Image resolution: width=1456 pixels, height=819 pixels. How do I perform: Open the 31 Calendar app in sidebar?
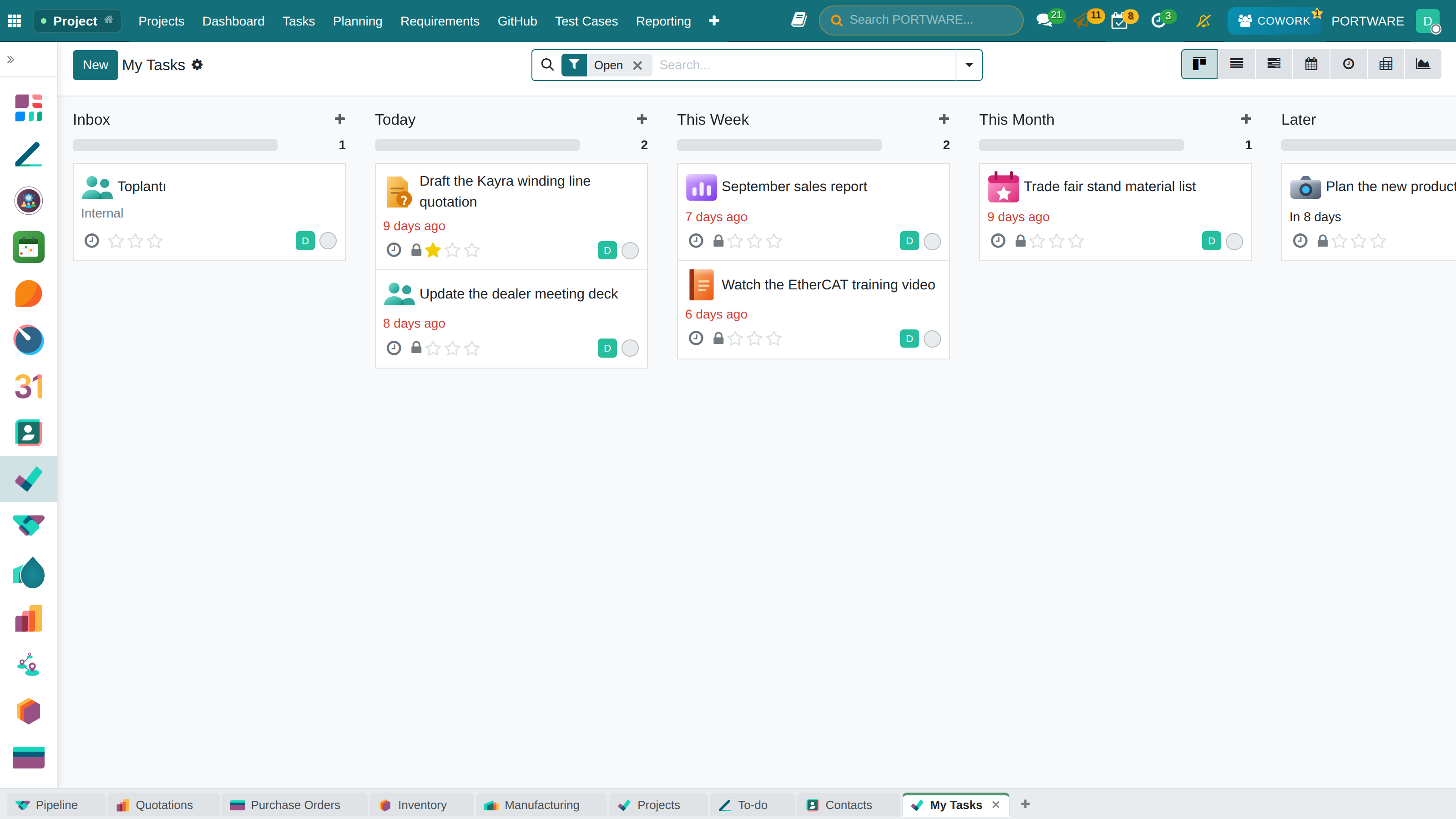coord(28,387)
